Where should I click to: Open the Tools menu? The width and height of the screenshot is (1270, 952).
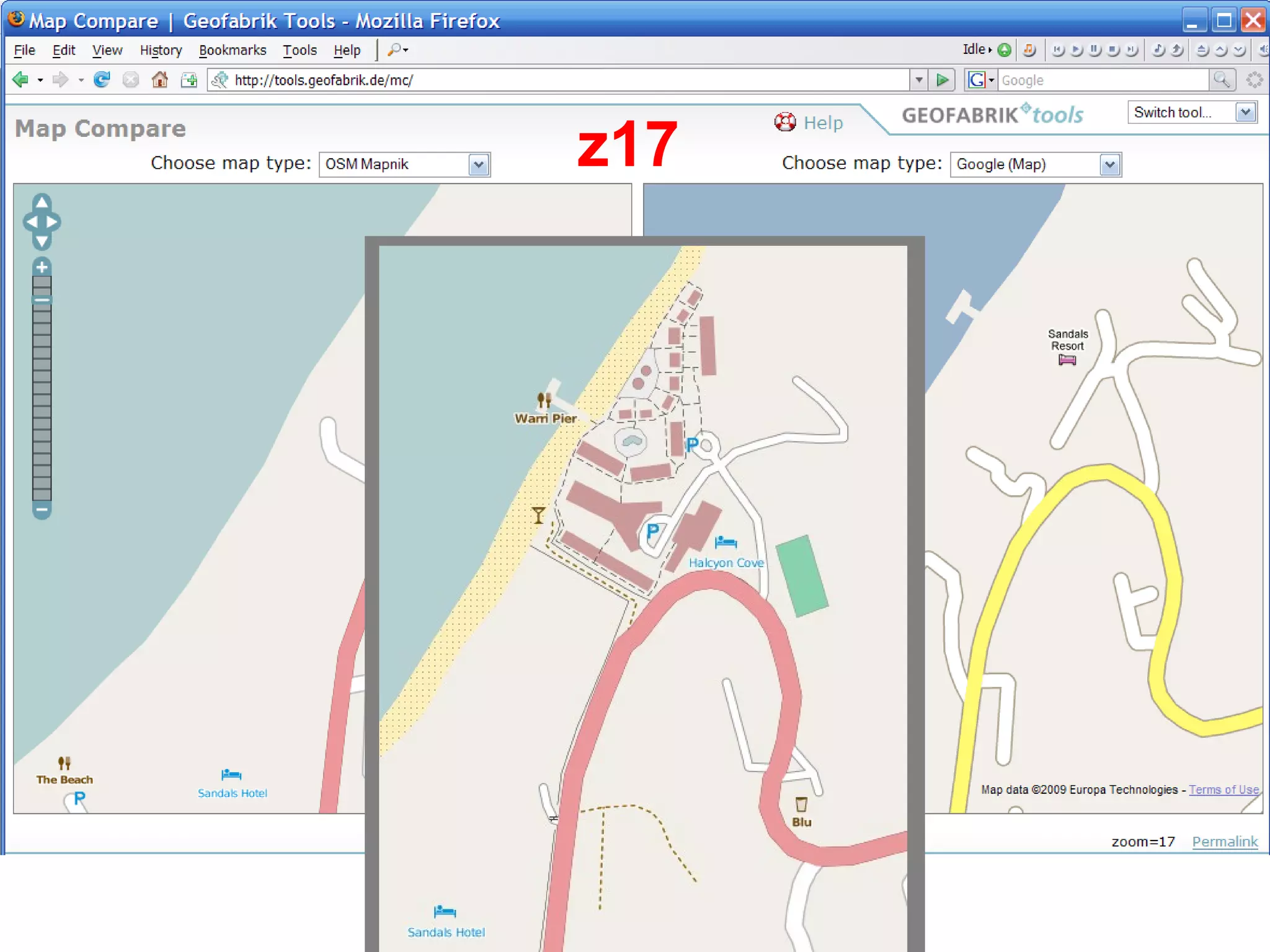coord(300,50)
